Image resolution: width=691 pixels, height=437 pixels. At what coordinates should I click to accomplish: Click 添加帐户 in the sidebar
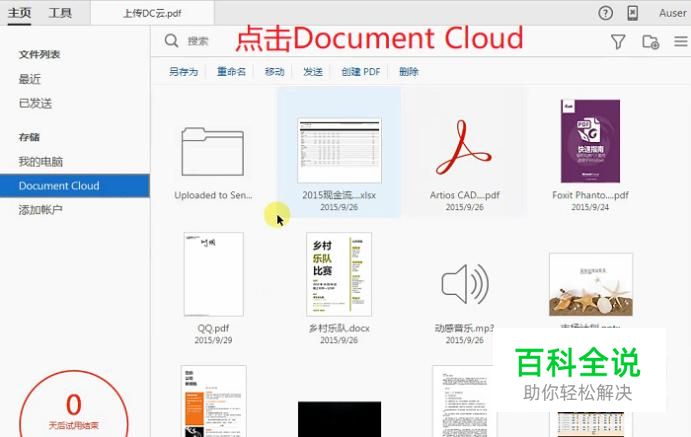click(41, 210)
